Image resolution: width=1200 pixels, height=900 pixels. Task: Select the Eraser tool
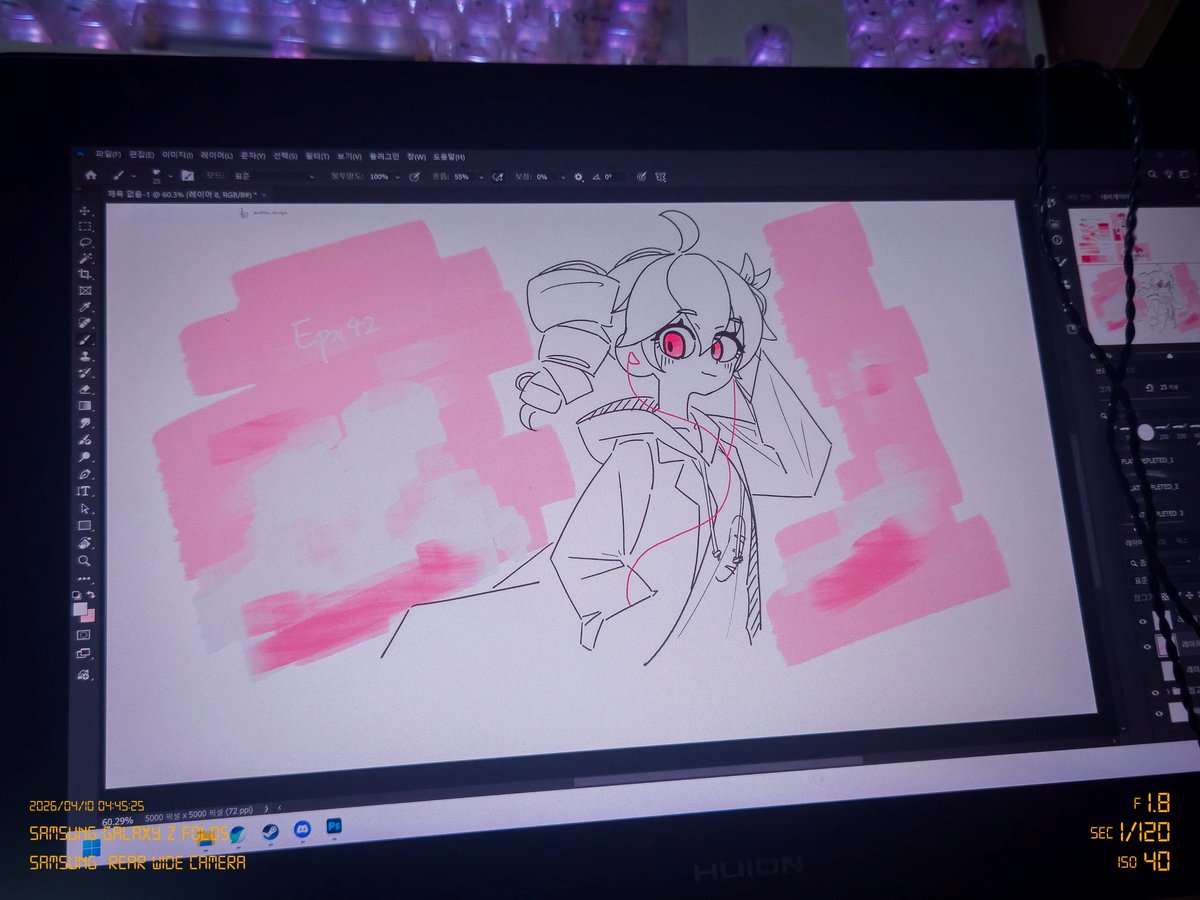coord(85,389)
